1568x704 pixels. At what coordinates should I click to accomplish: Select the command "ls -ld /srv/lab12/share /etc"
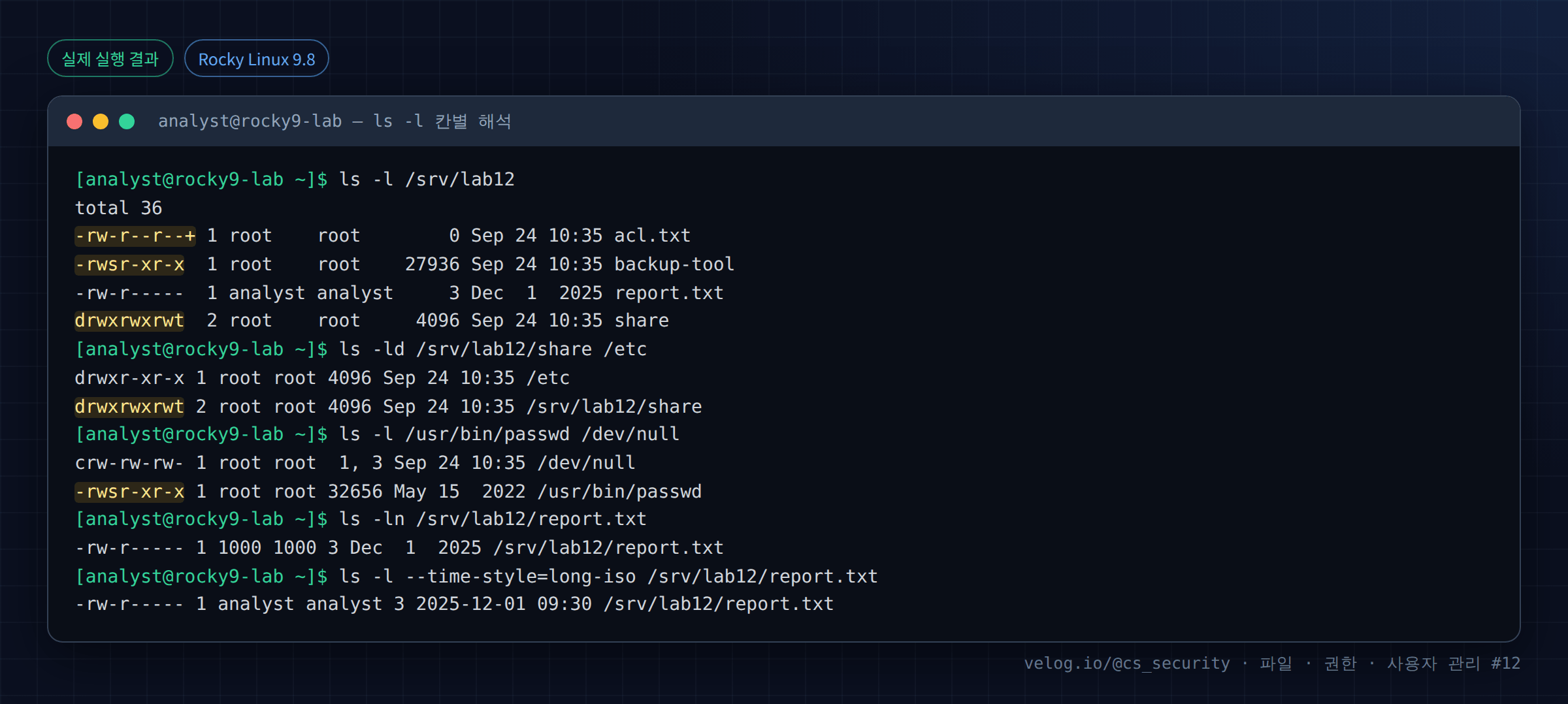tap(493, 349)
